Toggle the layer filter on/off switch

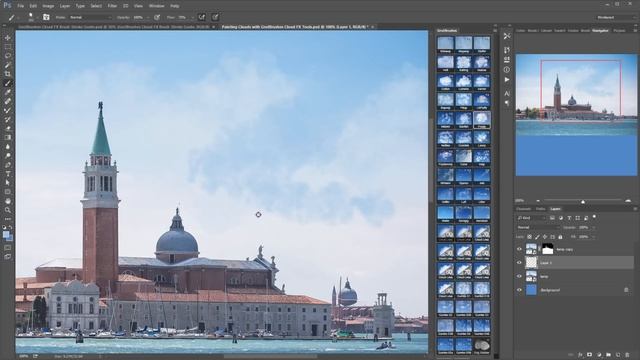pos(594,217)
